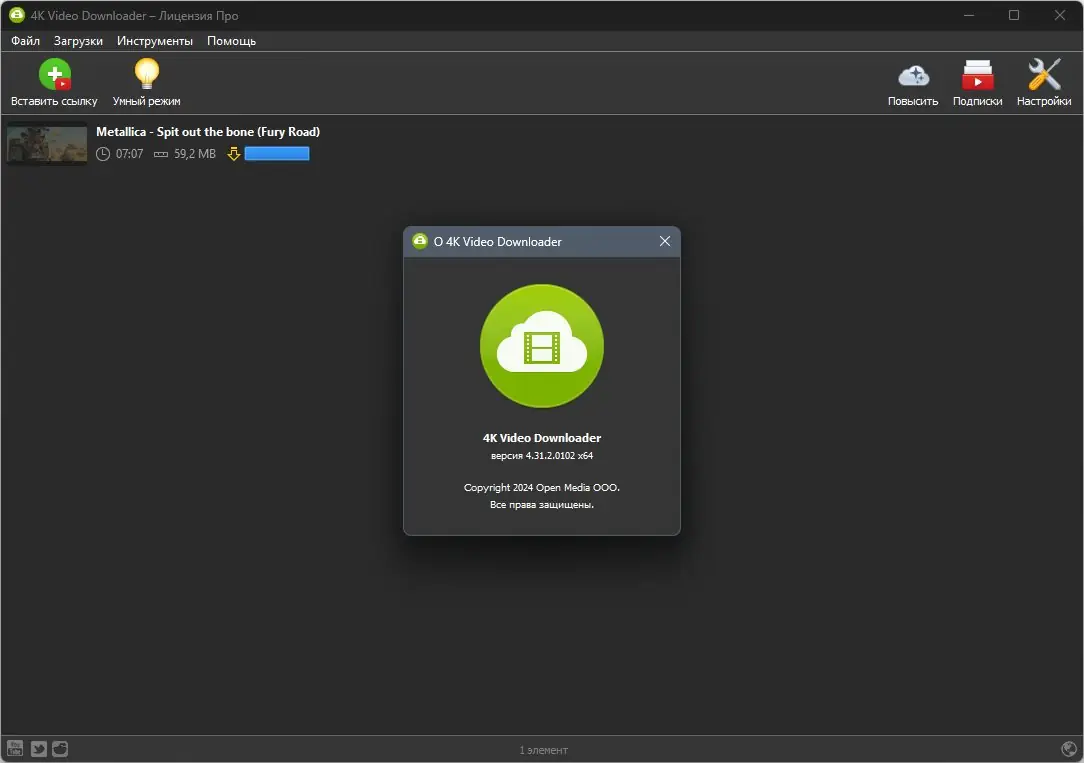Click the yellow download arrow icon
The width and height of the screenshot is (1084, 763).
click(234, 153)
